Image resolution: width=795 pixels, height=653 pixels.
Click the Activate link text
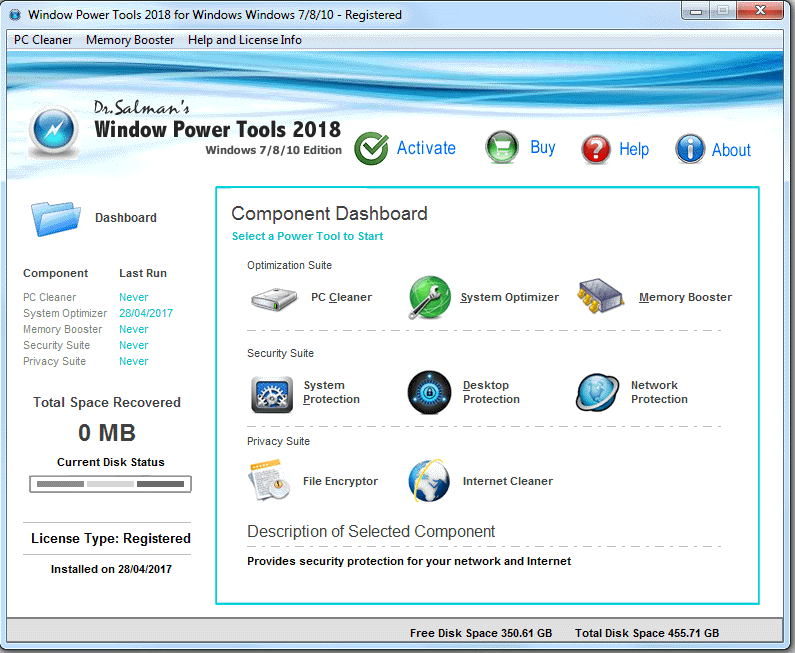click(426, 148)
